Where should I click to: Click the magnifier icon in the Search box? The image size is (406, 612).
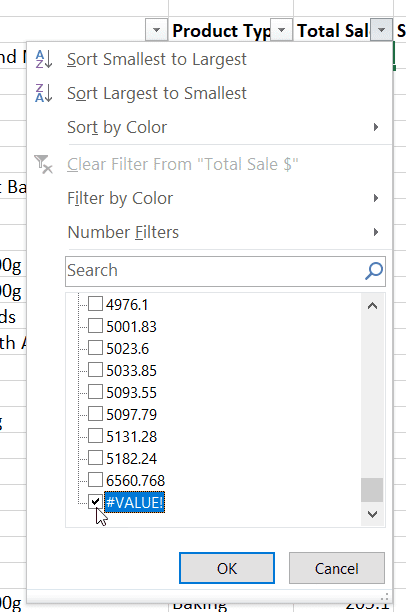374,271
